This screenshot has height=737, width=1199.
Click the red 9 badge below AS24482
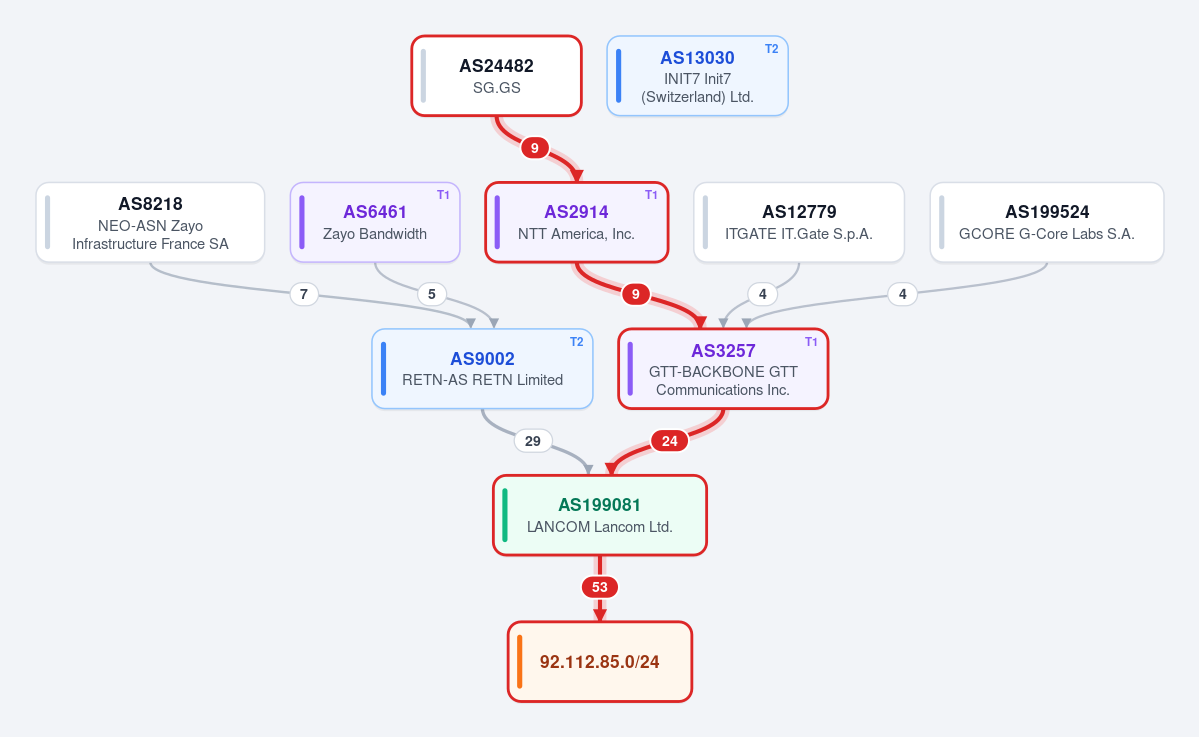[x=535, y=148]
